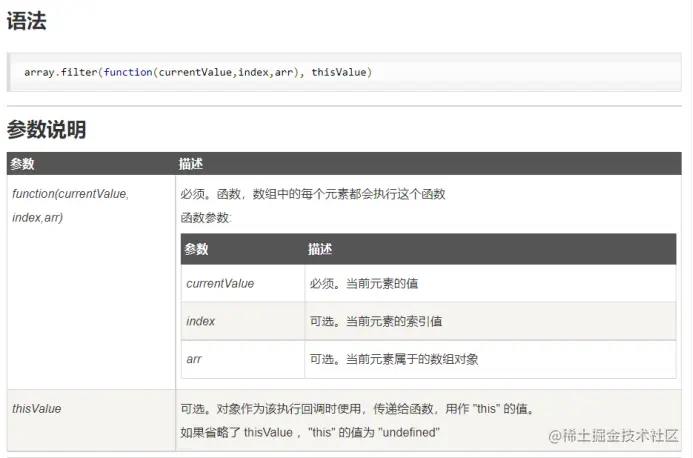The height and width of the screenshot is (458, 693).
Task: Click the inner table 描述 header
Action: (x=320, y=249)
